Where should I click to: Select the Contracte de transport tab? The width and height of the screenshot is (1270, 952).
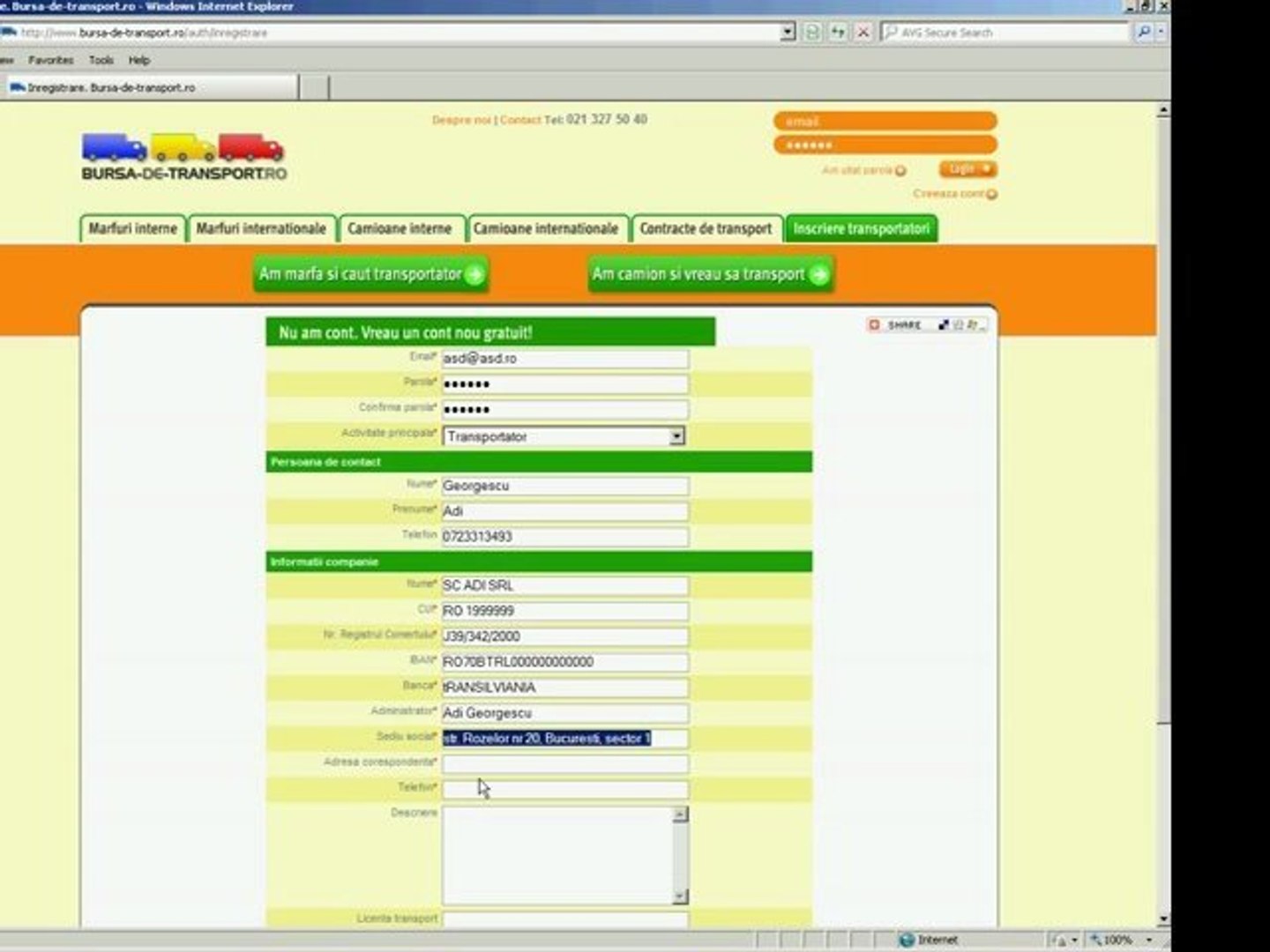coord(706,228)
